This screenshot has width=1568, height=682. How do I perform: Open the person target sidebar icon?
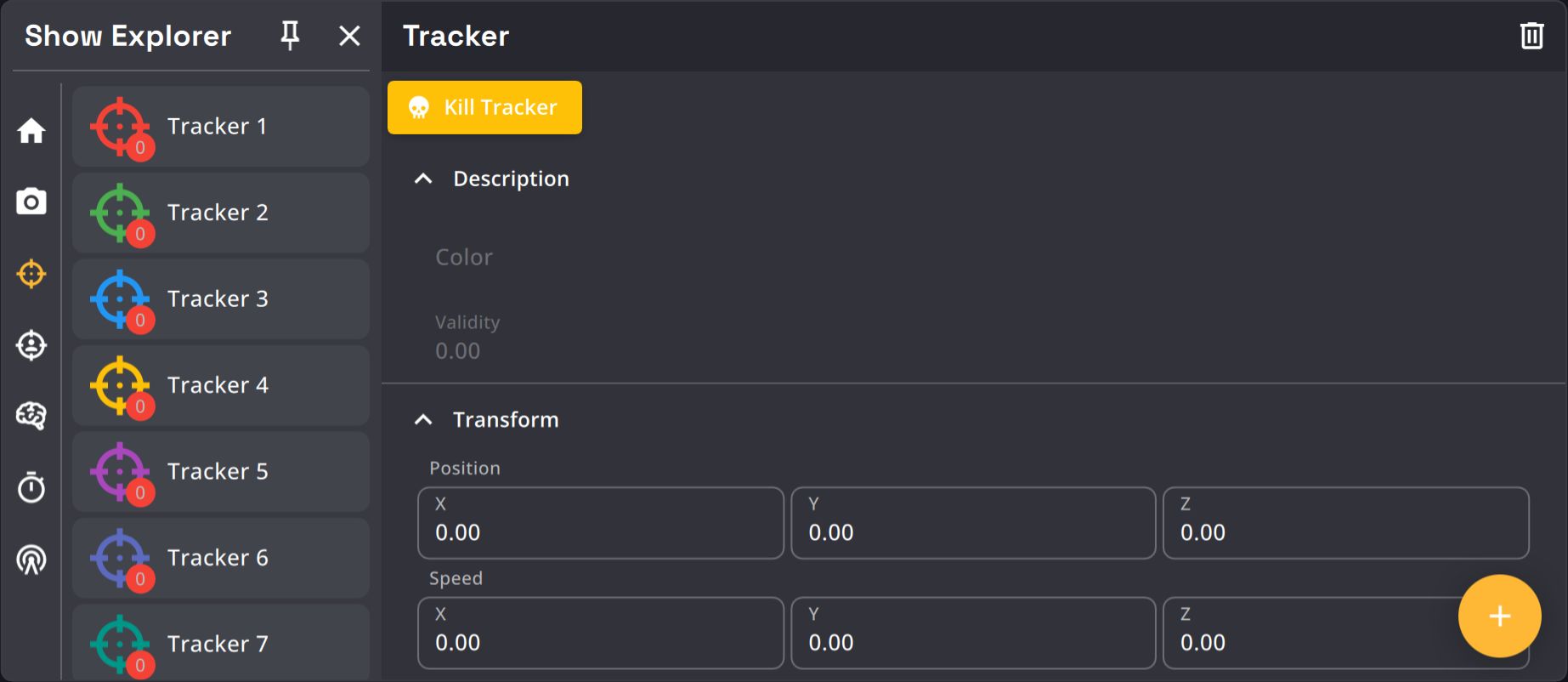[31, 345]
